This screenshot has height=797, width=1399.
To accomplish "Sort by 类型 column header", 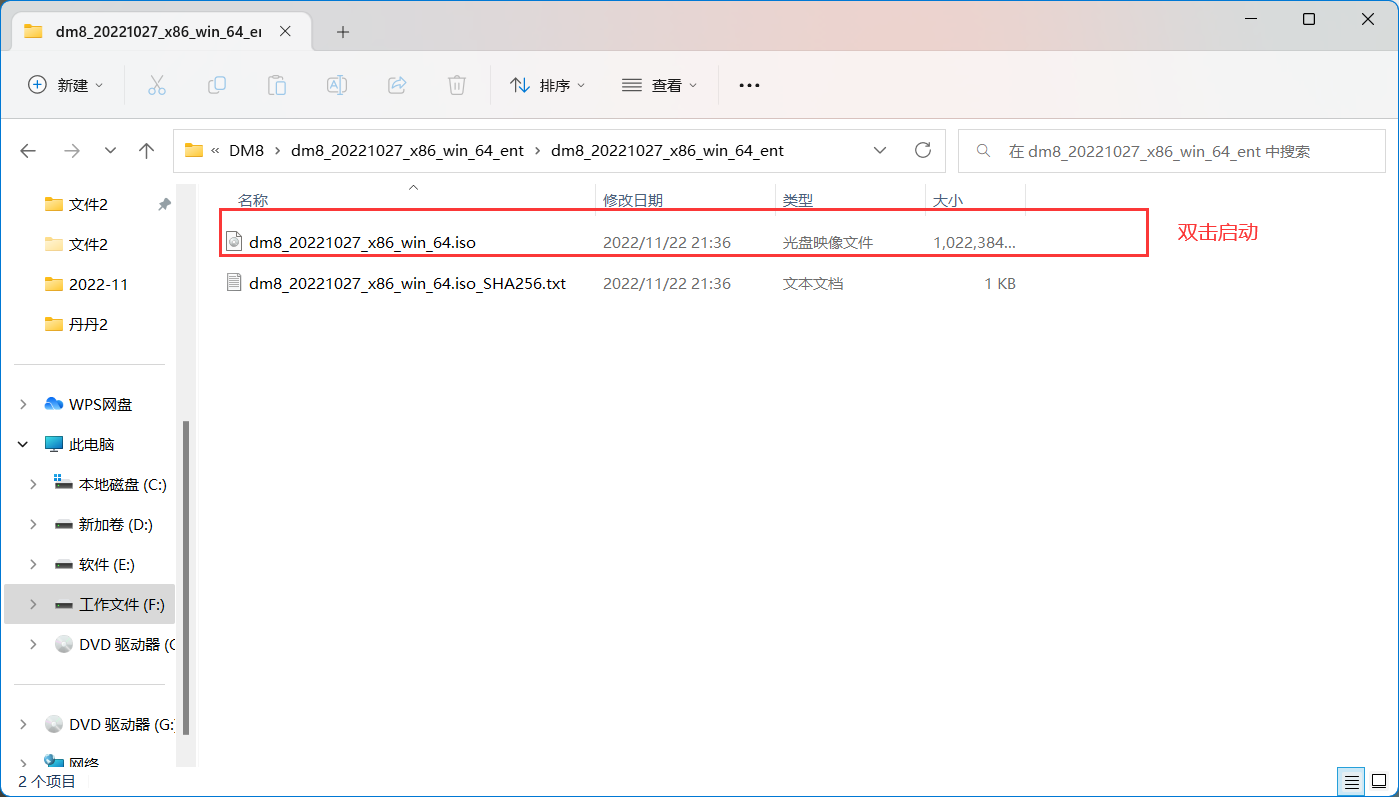I will tap(797, 201).
